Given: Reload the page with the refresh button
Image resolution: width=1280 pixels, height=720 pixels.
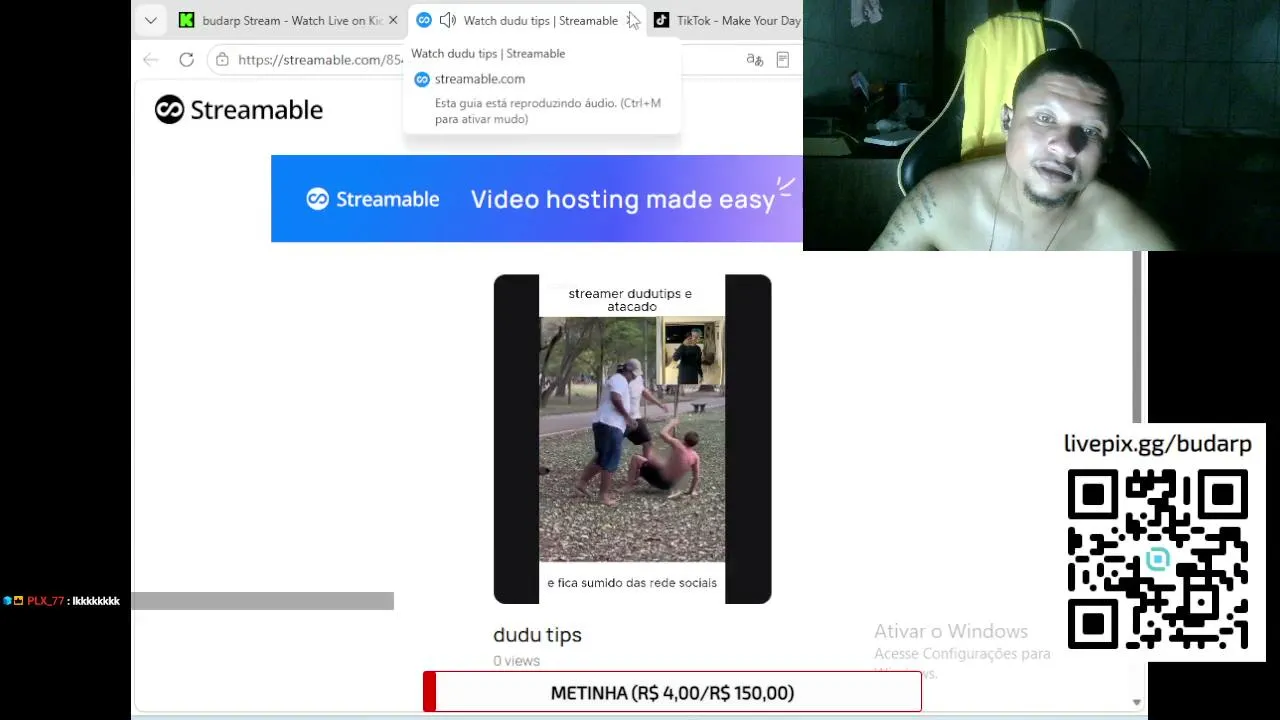Looking at the screenshot, I should point(186,60).
